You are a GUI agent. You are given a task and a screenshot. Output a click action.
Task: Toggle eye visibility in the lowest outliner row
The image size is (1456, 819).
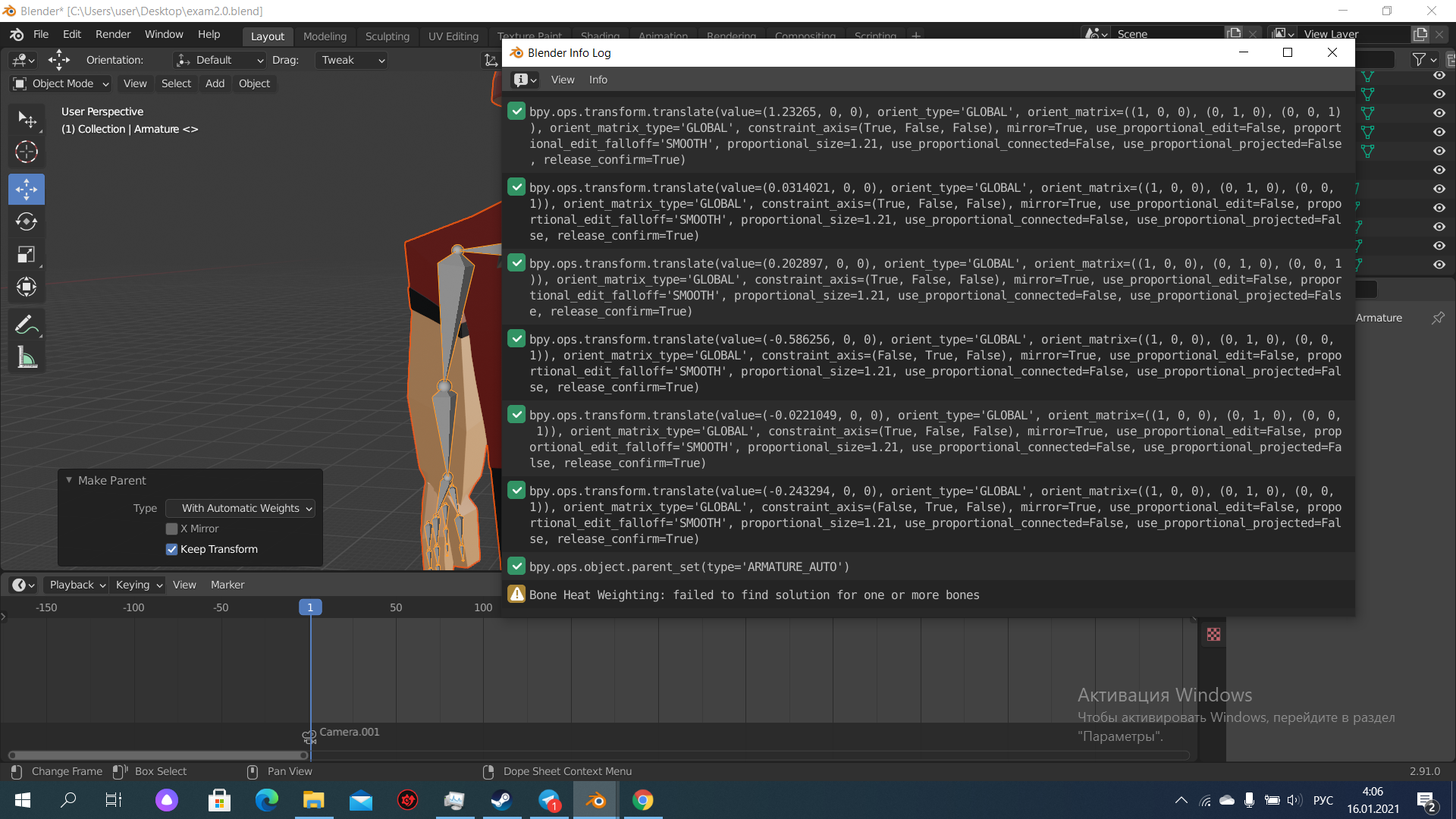[x=1439, y=265]
